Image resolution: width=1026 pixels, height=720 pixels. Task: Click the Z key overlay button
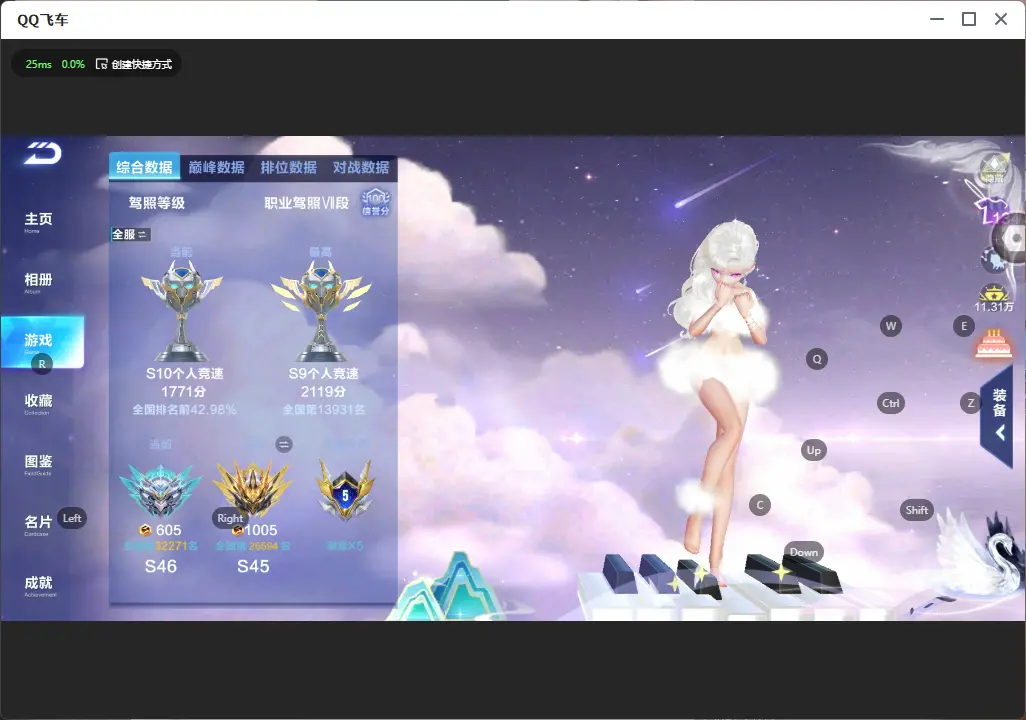pos(970,403)
